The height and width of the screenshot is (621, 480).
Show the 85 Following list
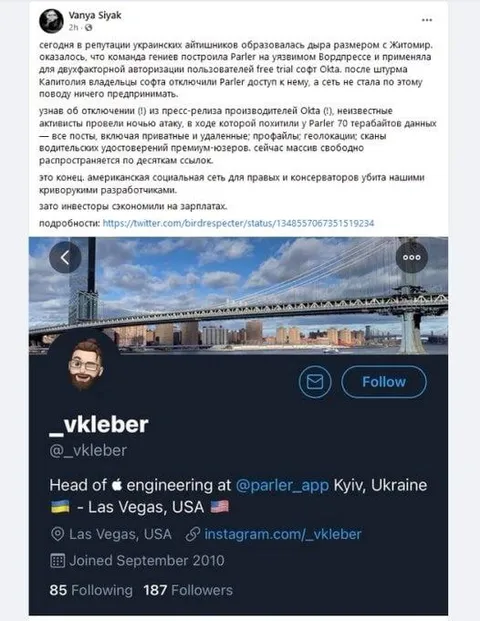[x=91, y=590]
